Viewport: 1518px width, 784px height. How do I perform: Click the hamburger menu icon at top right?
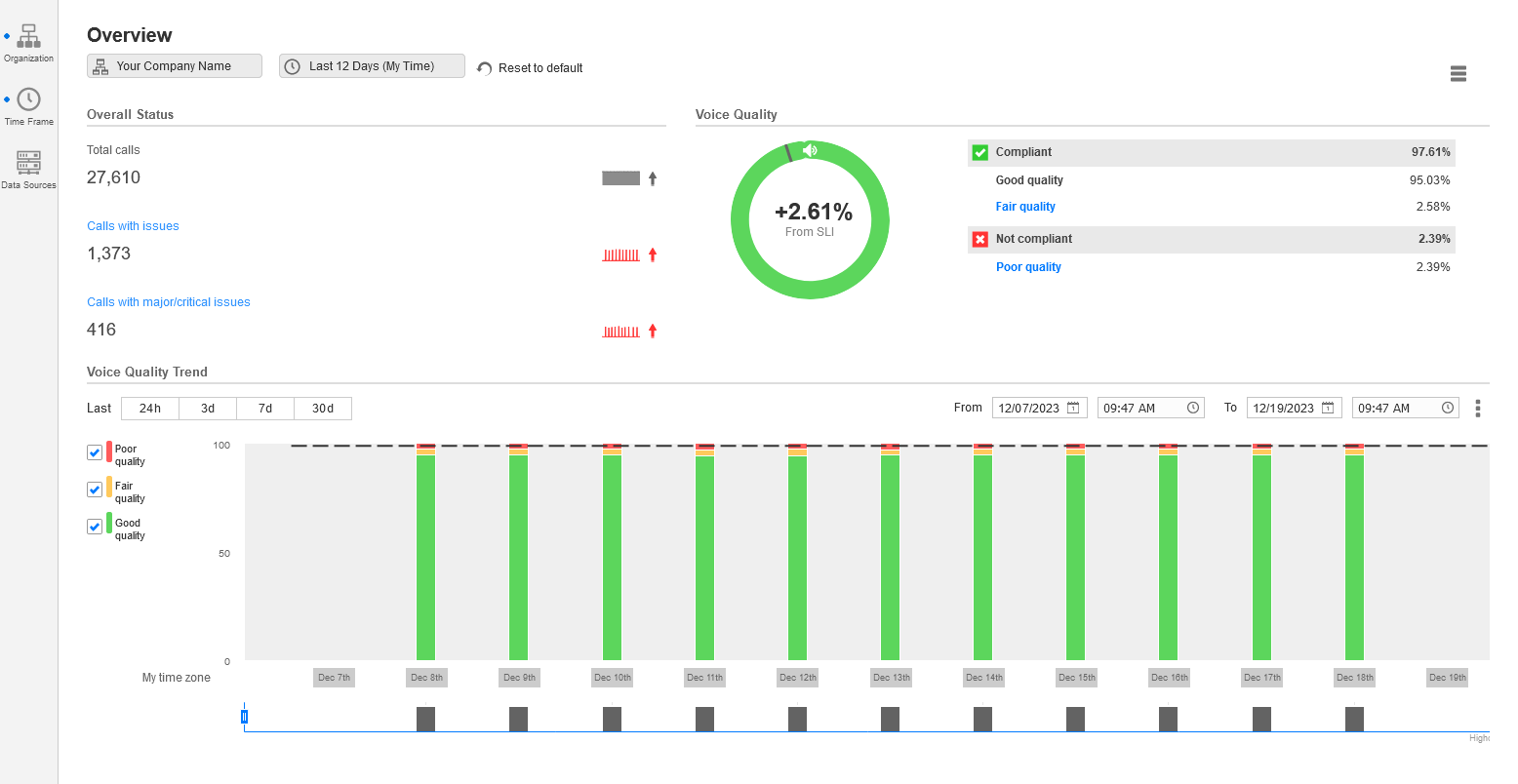[x=1458, y=74]
